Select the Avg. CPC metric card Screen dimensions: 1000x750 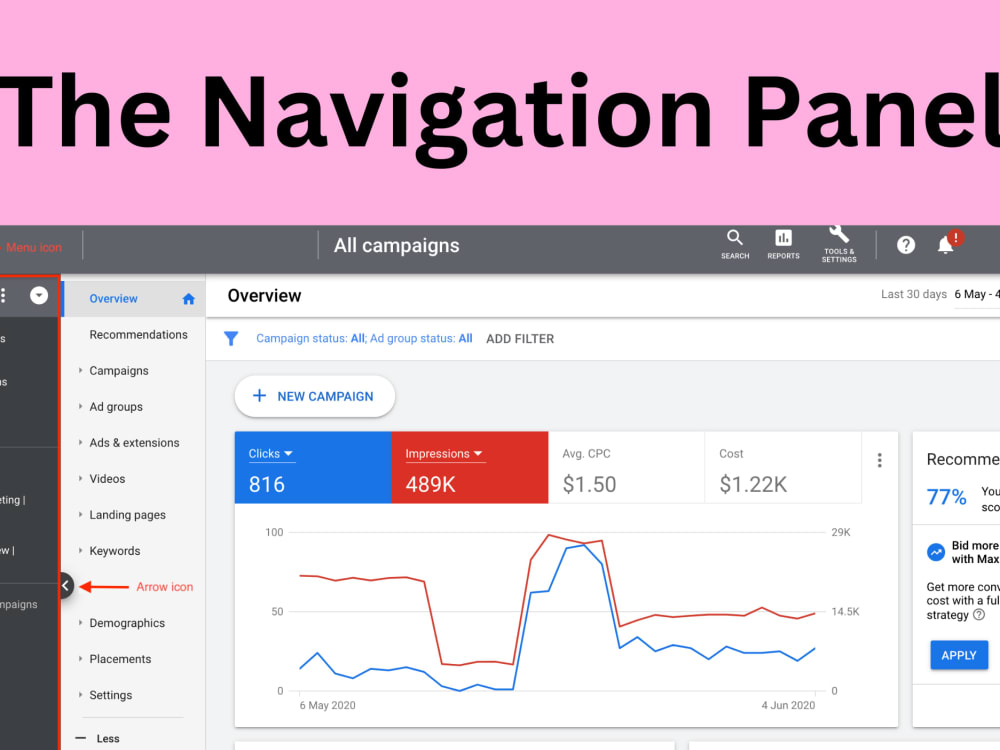pyautogui.click(x=626, y=467)
